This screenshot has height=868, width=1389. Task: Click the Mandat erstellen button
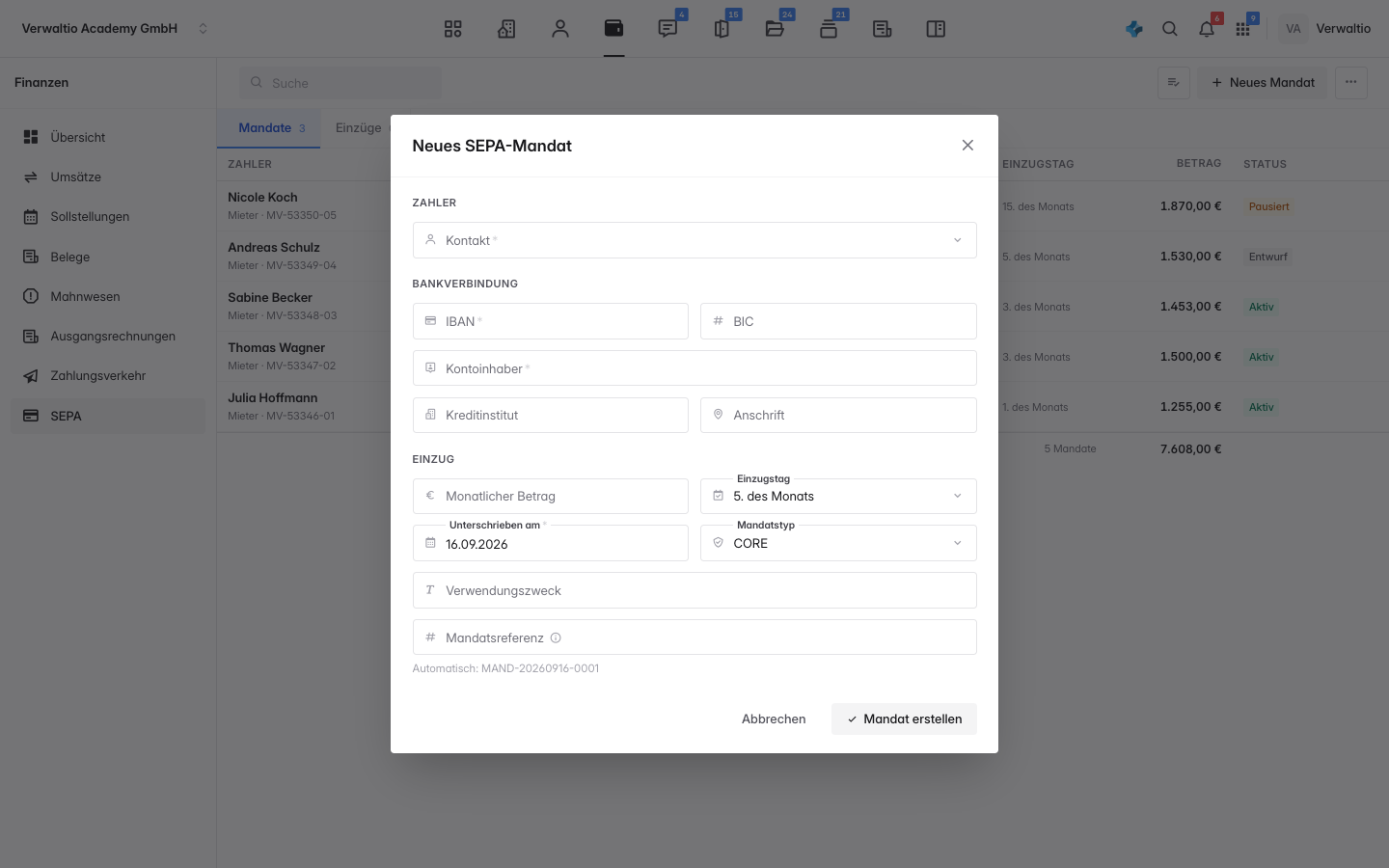pos(904,719)
